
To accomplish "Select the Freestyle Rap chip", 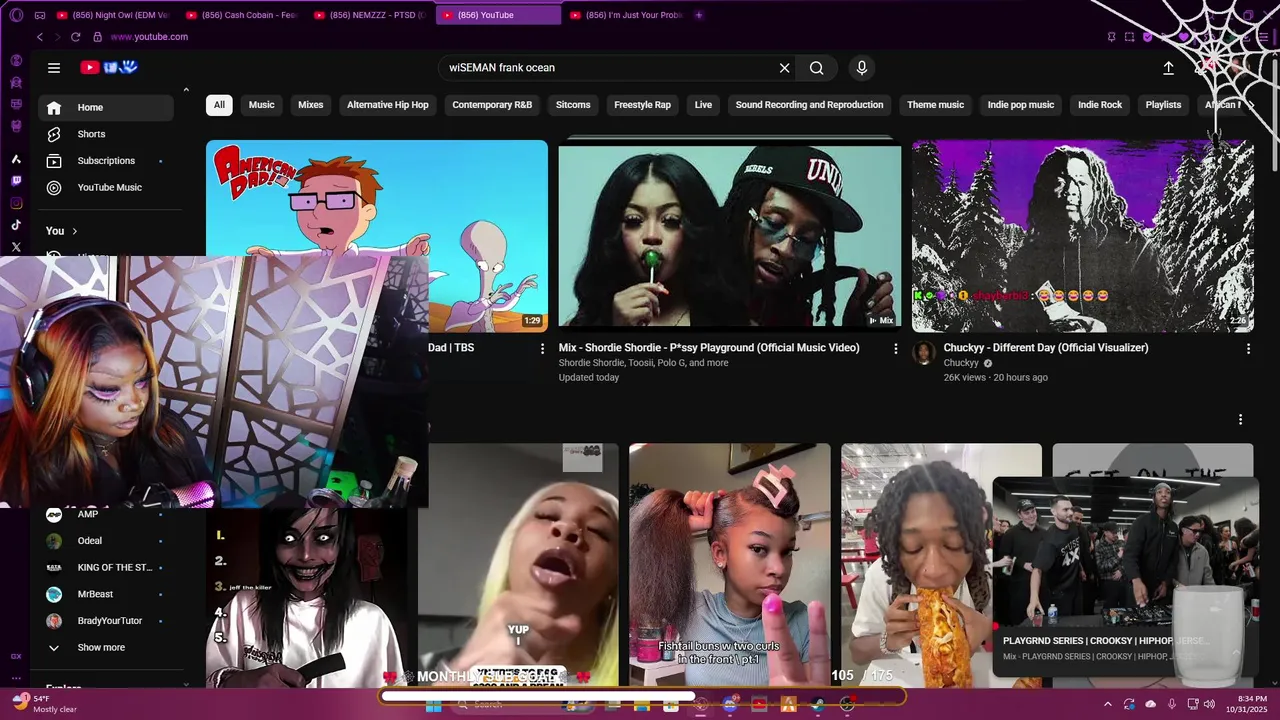I will tap(643, 105).
